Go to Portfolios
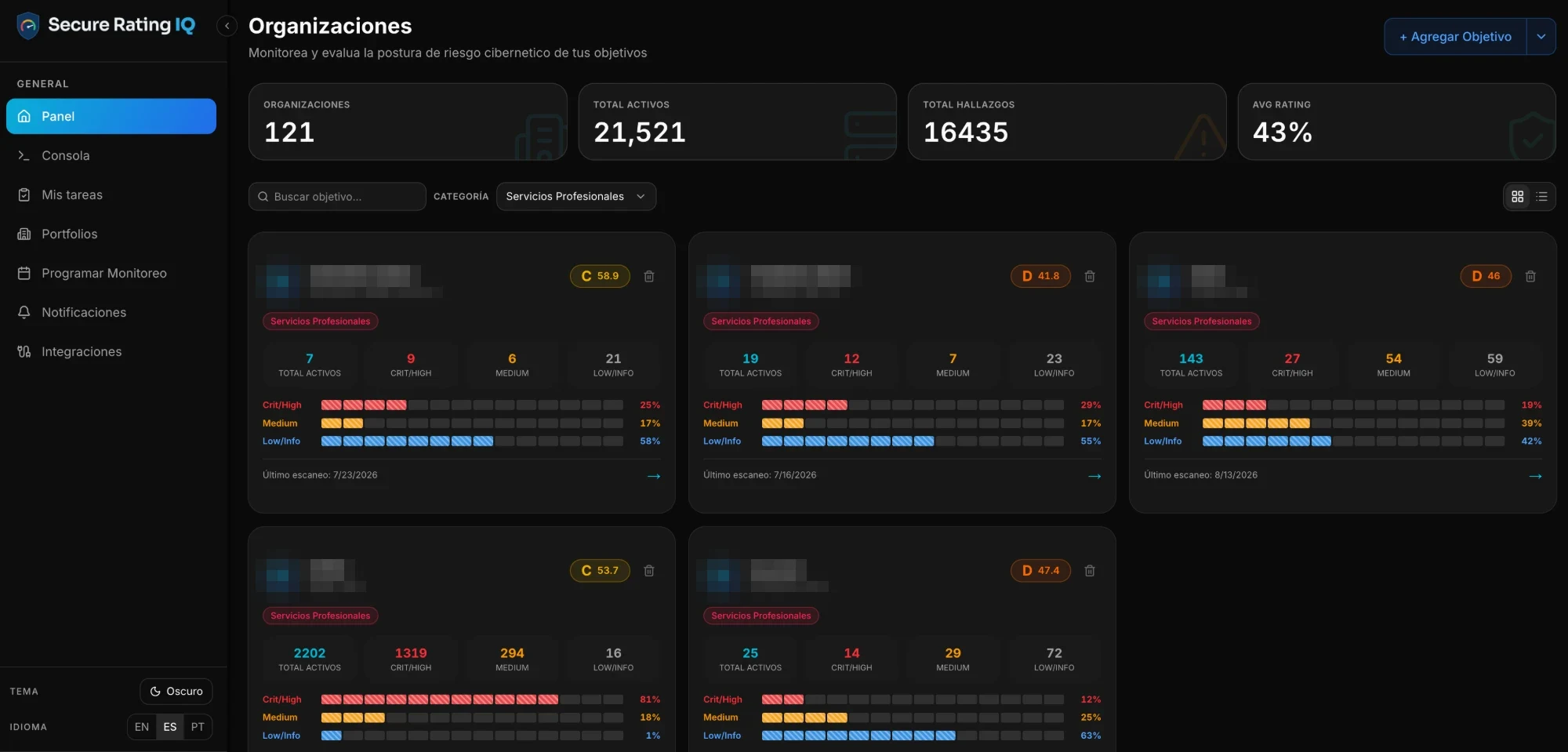Viewport: 1568px width, 752px height. (x=111, y=234)
